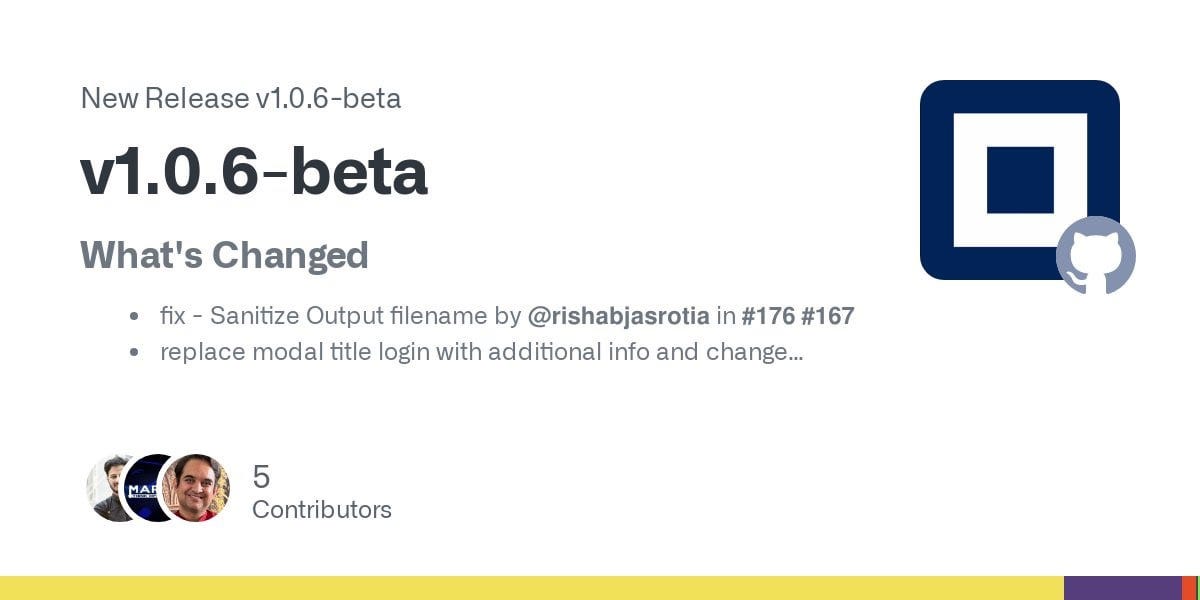
Task: Click the yellow language bar segment
Action: click(530, 588)
